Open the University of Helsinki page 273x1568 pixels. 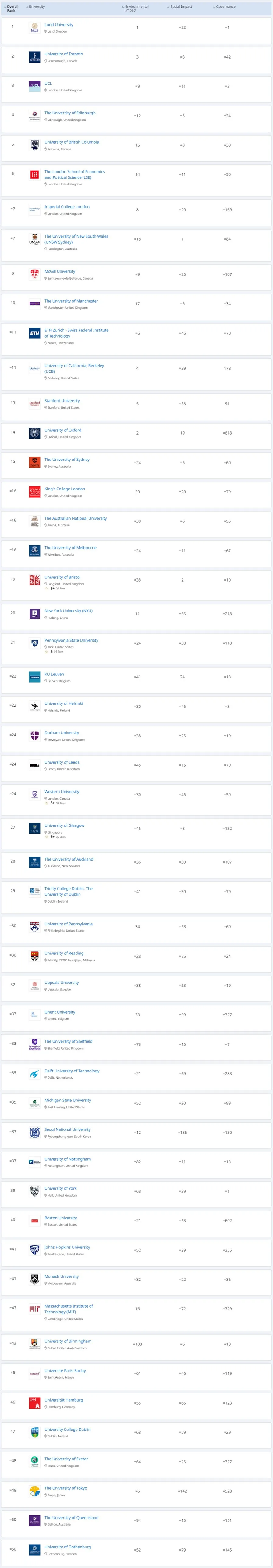64,703
